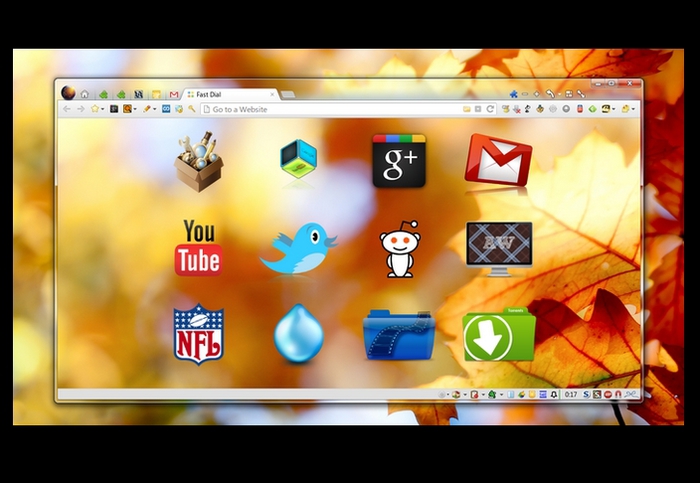Image resolution: width=700 pixels, height=483 pixels.
Task: Open the dark Yankees-logo pinned tab
Action: pyautogui.click(x=138, y=94)
